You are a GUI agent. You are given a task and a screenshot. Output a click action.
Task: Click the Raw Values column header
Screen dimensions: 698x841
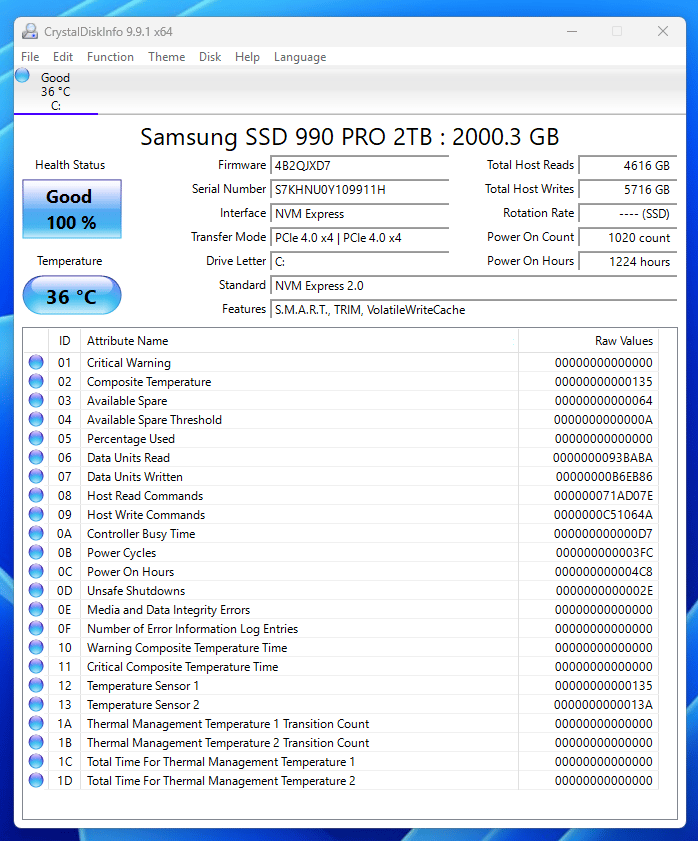[589, 341]
